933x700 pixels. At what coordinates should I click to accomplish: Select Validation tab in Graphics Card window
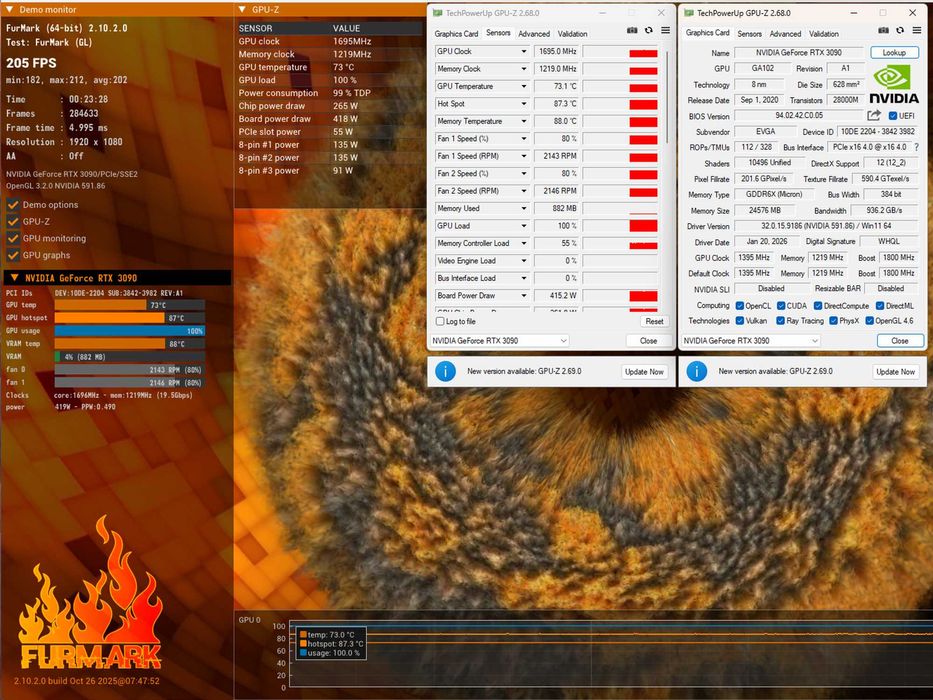coord(824,34)
